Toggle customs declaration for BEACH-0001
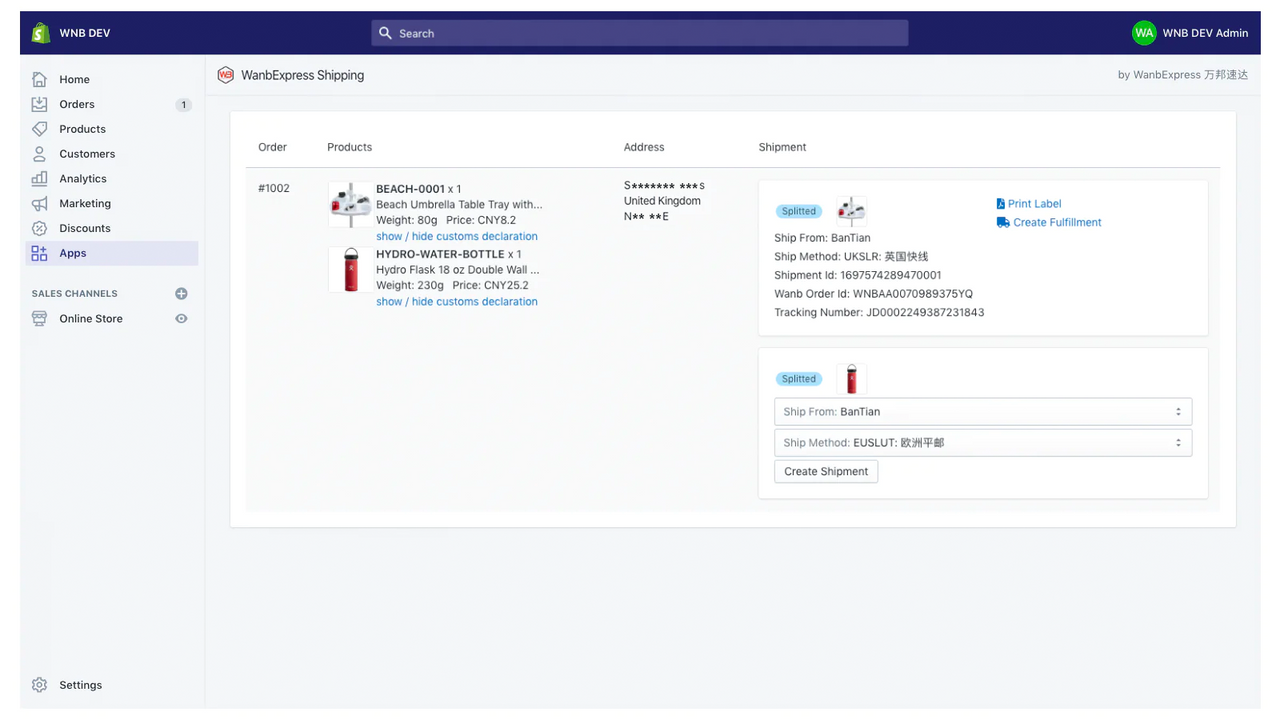The width and height of the screenshot is (1280, 720). (457, 236)
